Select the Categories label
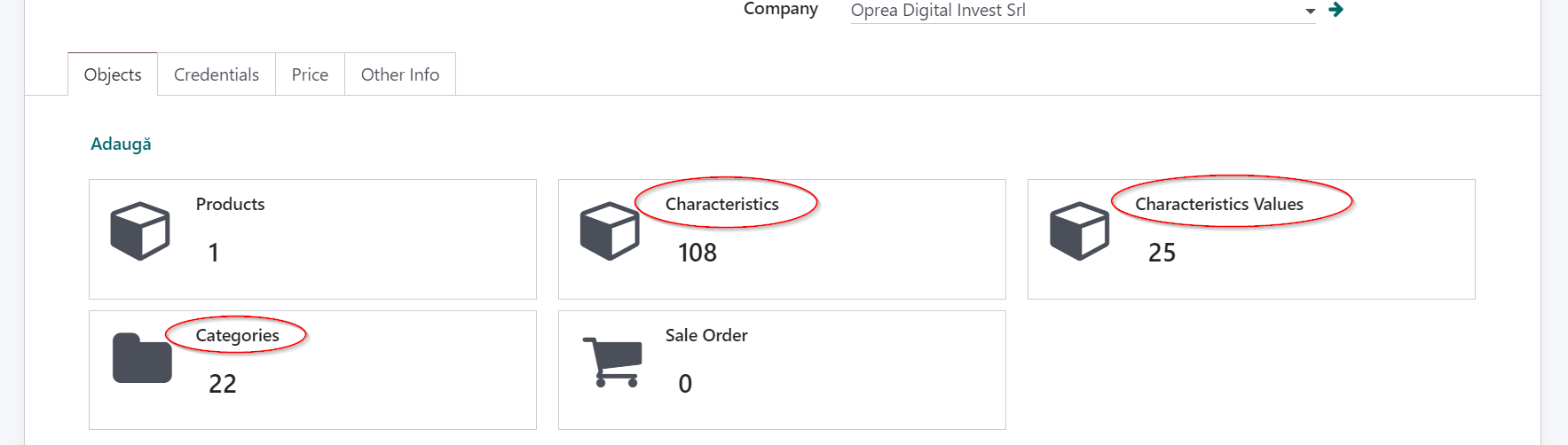The height and width of the screenshot is (445, 1568). click(237, 335)
